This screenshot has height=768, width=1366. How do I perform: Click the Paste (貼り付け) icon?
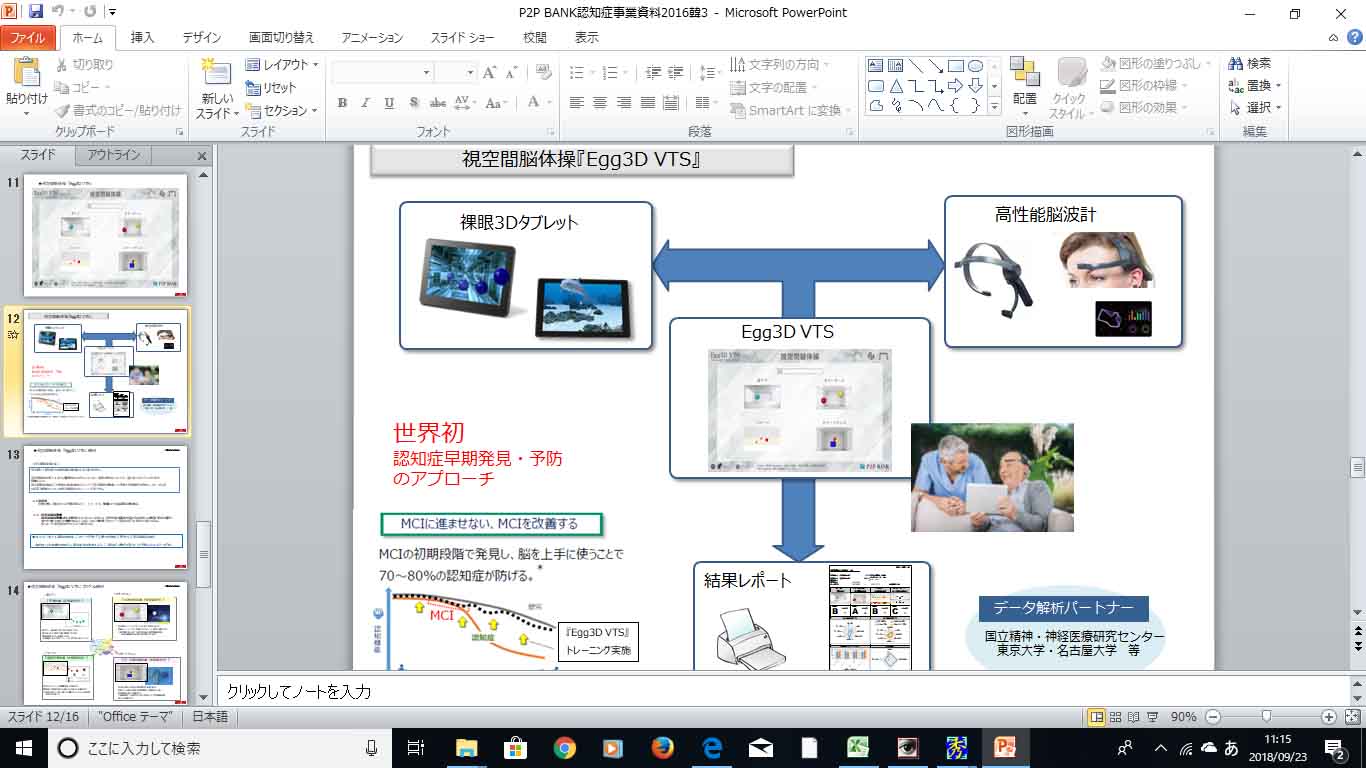(26, 74)
